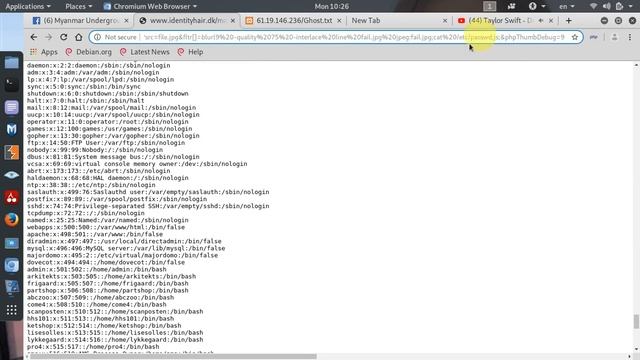Open the Applications menu
Screen dimensions: 640x360
pos(28,6)
